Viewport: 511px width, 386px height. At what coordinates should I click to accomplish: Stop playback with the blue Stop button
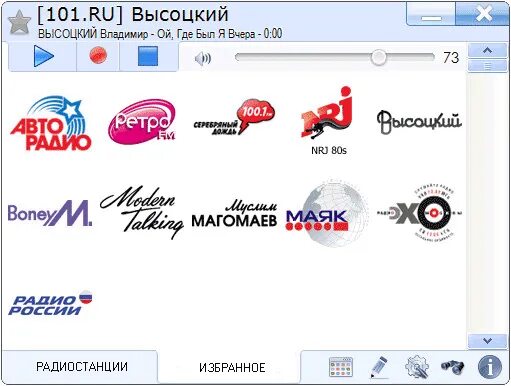(148, 56)
